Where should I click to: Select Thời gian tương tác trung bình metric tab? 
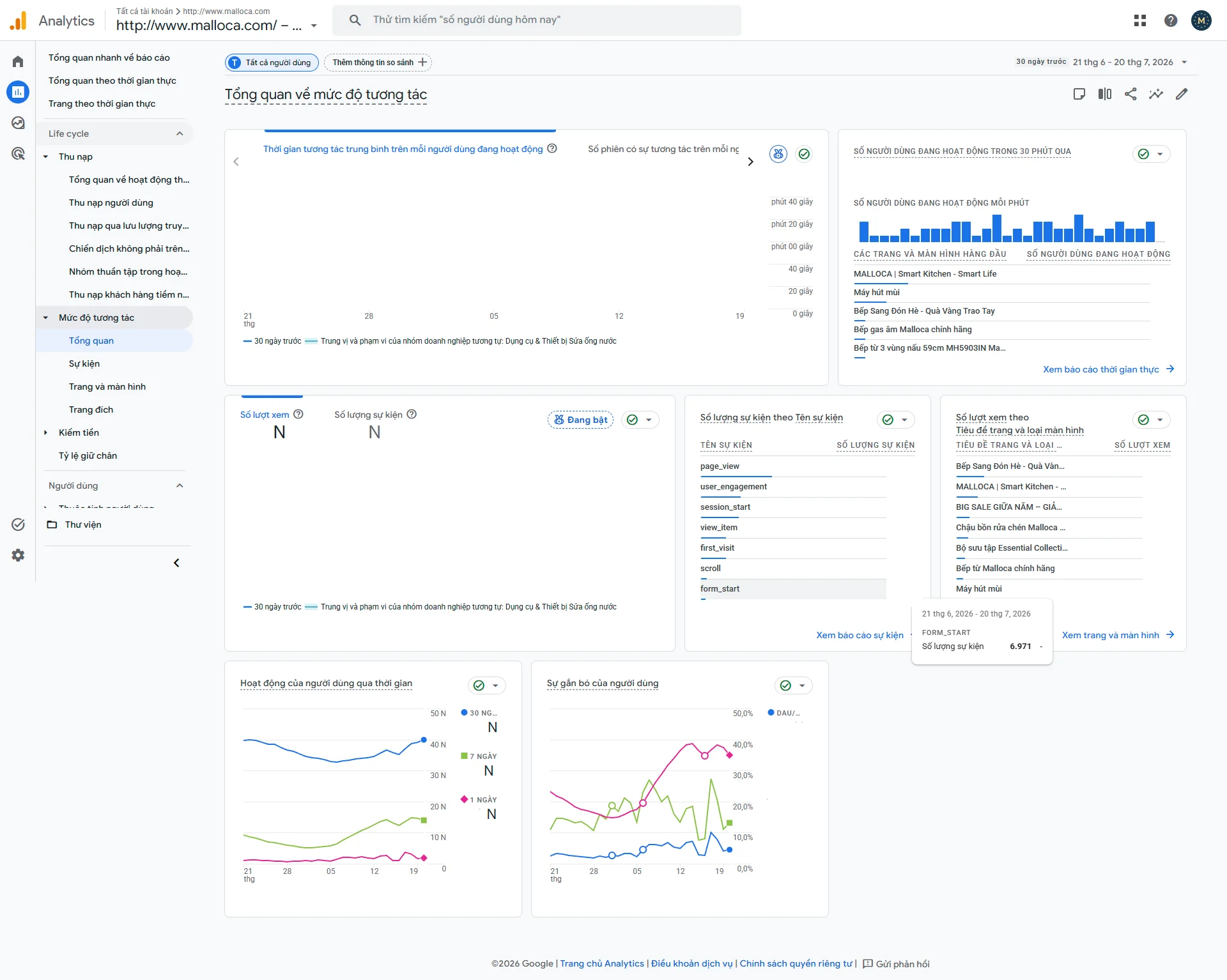click(403, 149)
